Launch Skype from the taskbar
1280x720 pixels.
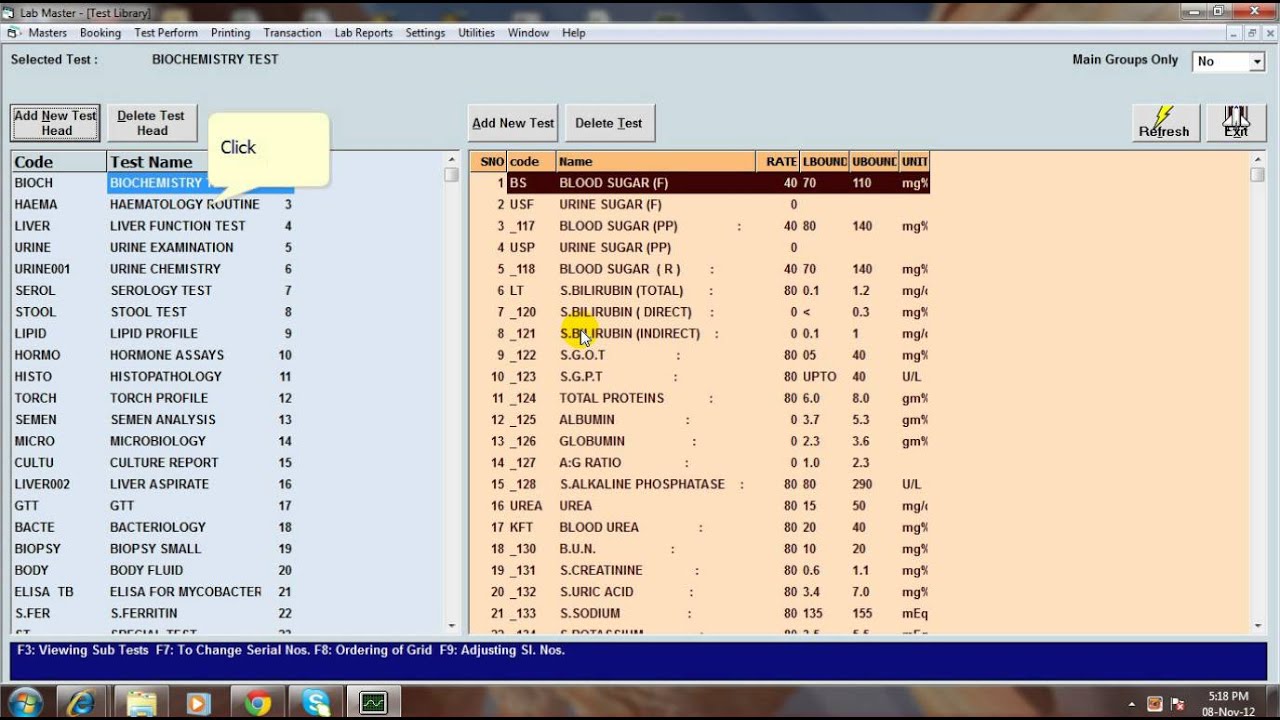(315, 703)
